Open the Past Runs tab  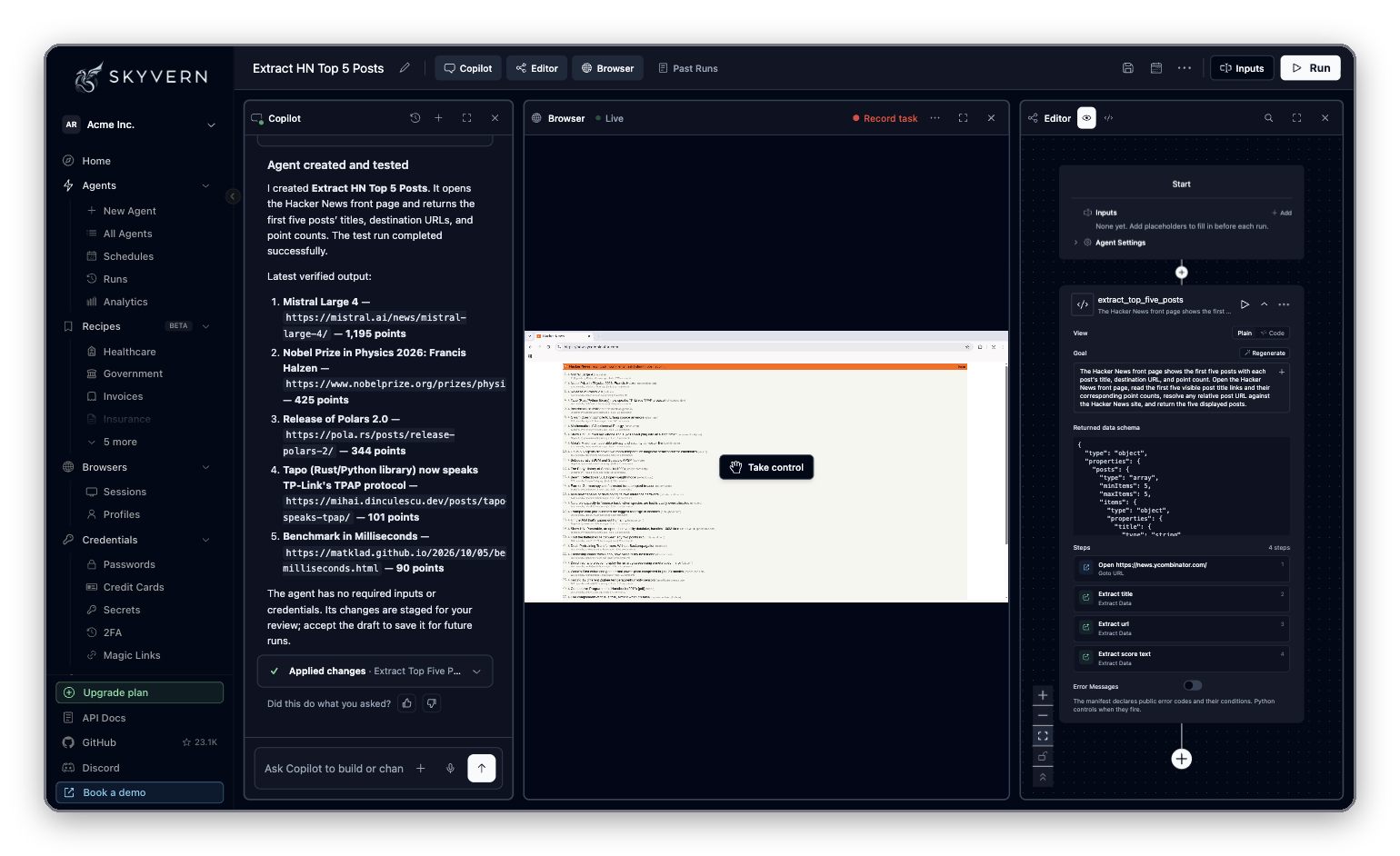tap(688, 68)
